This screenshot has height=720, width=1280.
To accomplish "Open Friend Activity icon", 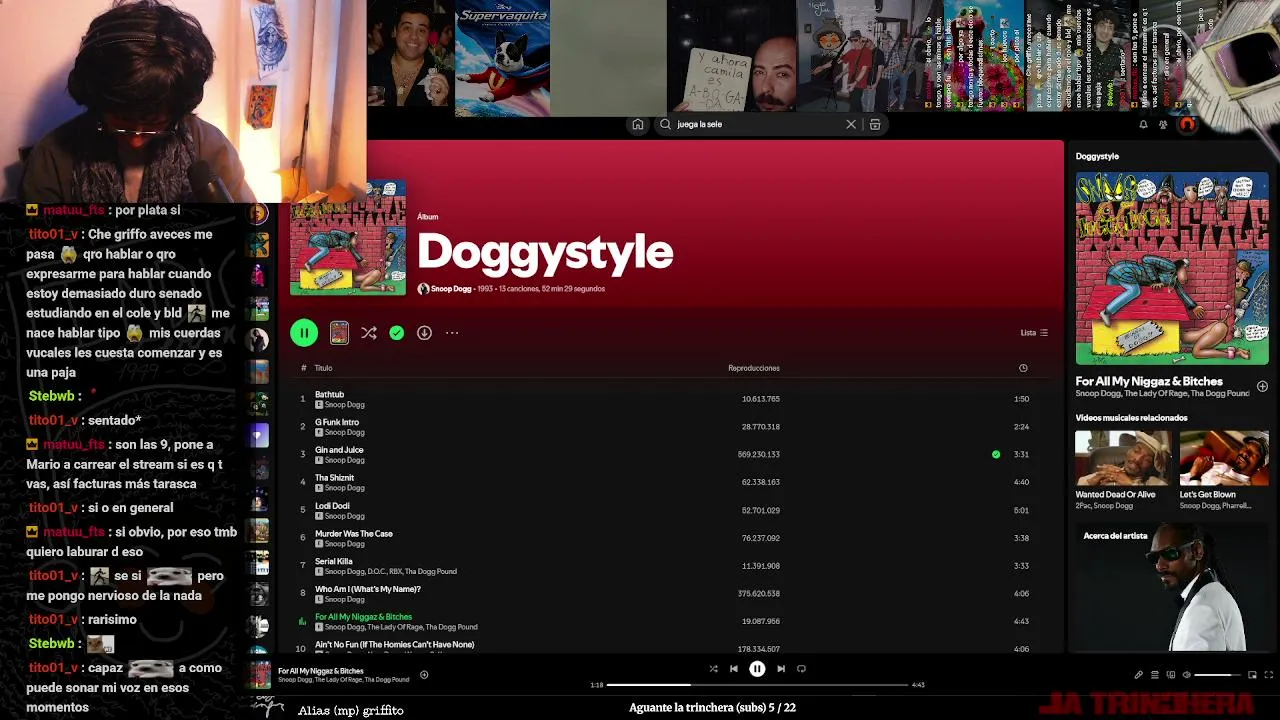I will (x=1163, y=124).
